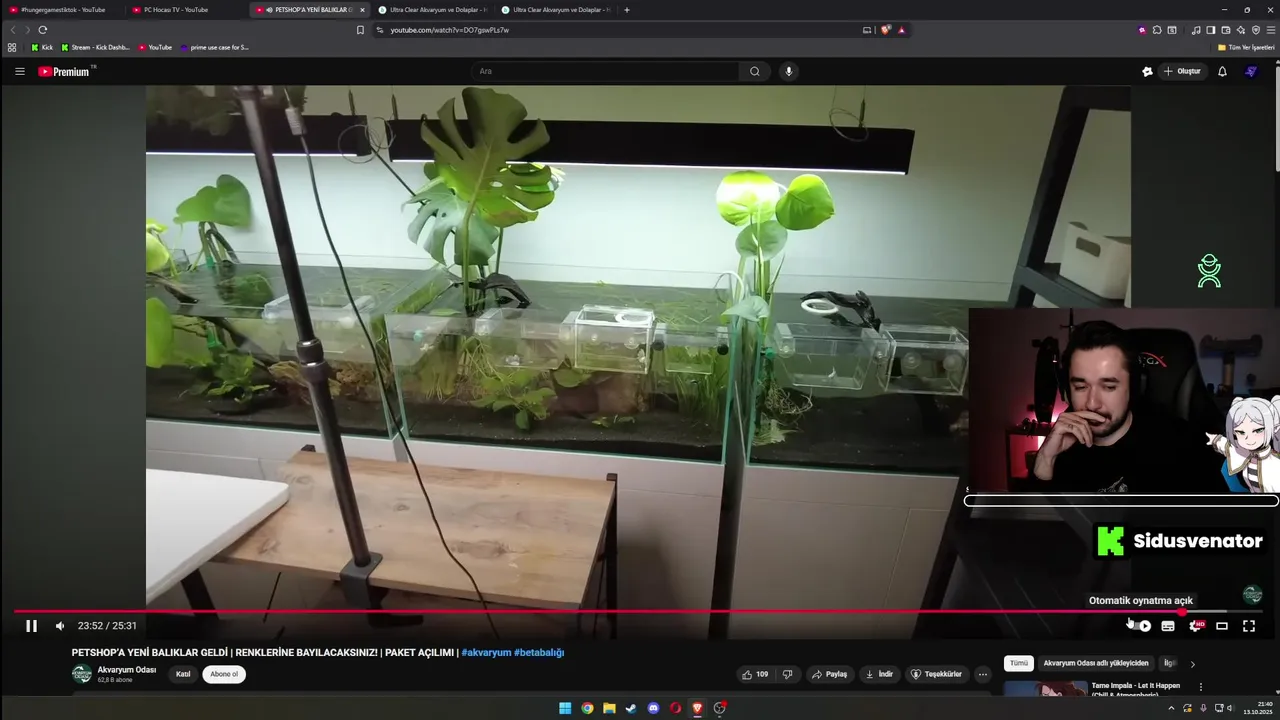Join the channel with Katıl button

(x=183, y=674)
